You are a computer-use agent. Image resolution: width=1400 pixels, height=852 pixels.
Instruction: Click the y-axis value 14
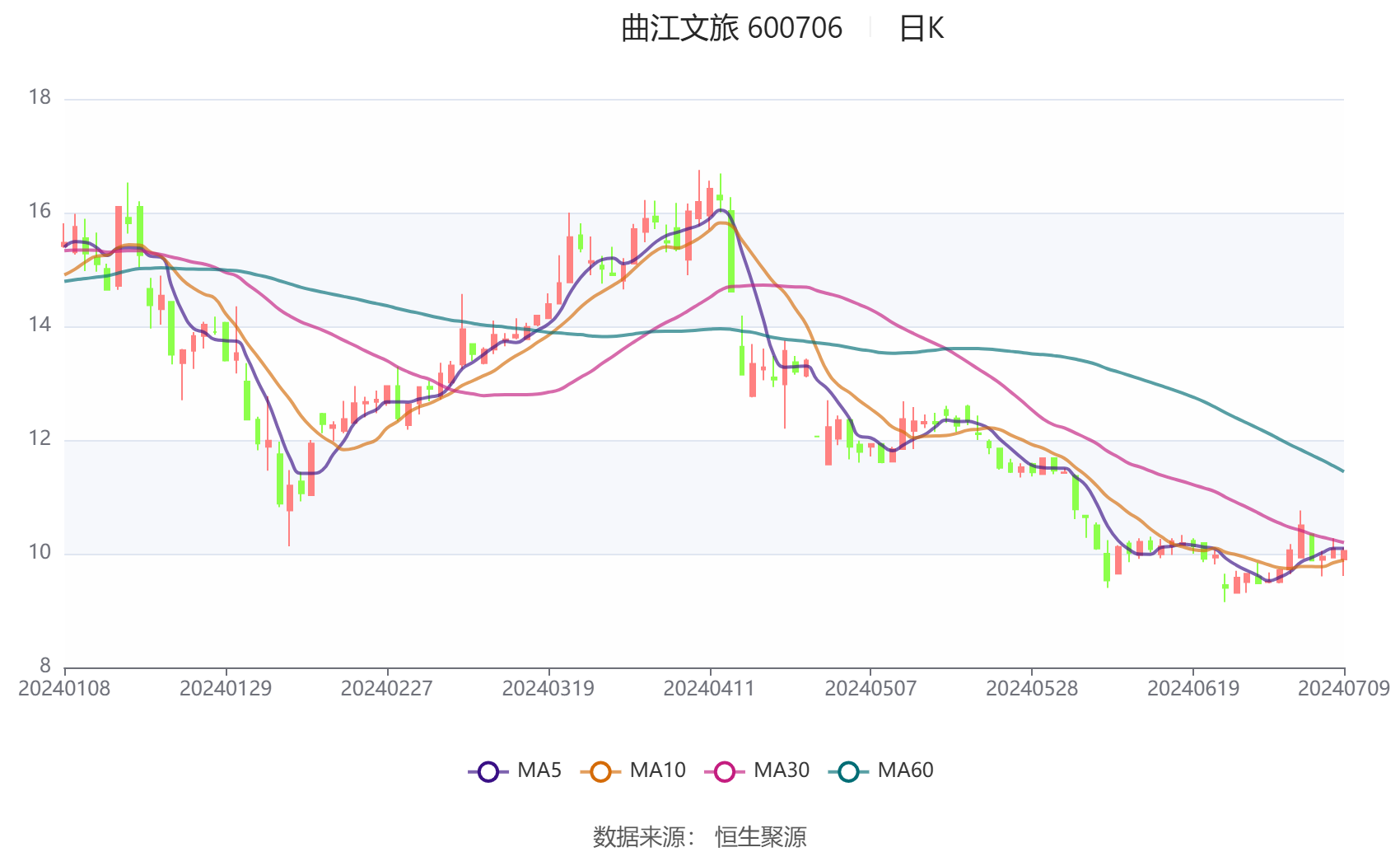coord(40,325)
